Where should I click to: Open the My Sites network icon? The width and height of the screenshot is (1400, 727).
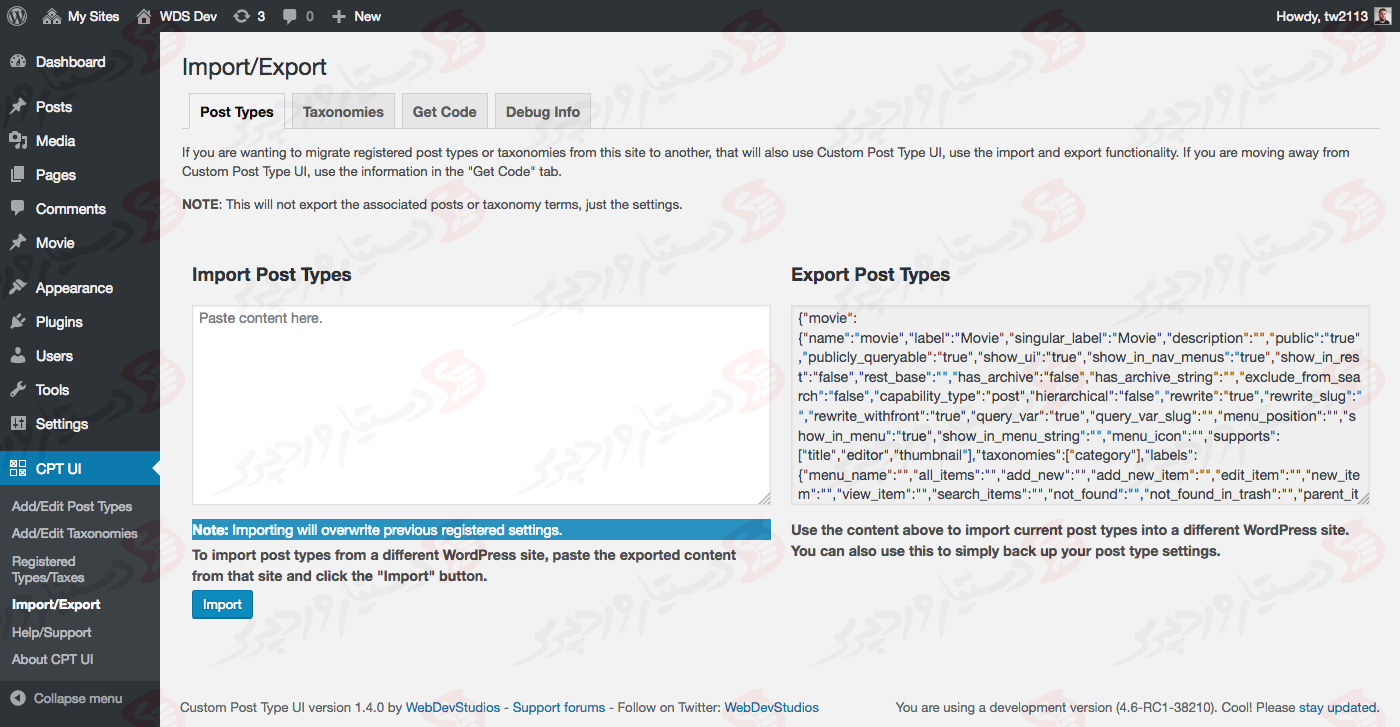tap(52, 16)
